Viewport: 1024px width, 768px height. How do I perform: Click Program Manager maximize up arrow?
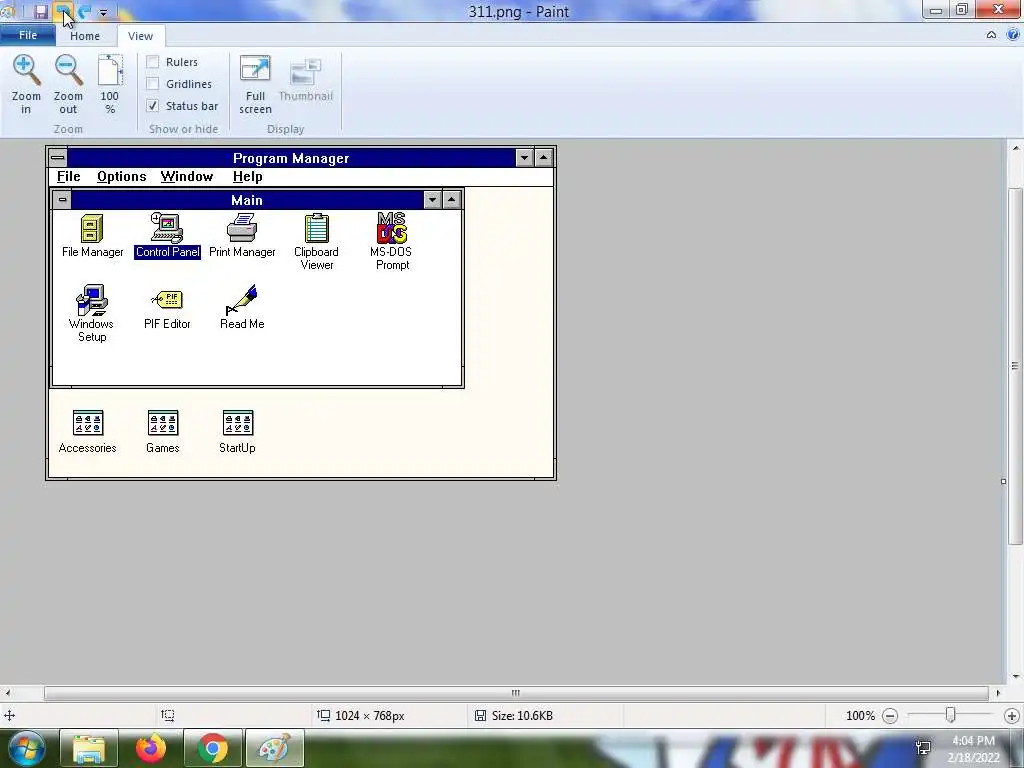click(543, 157)
